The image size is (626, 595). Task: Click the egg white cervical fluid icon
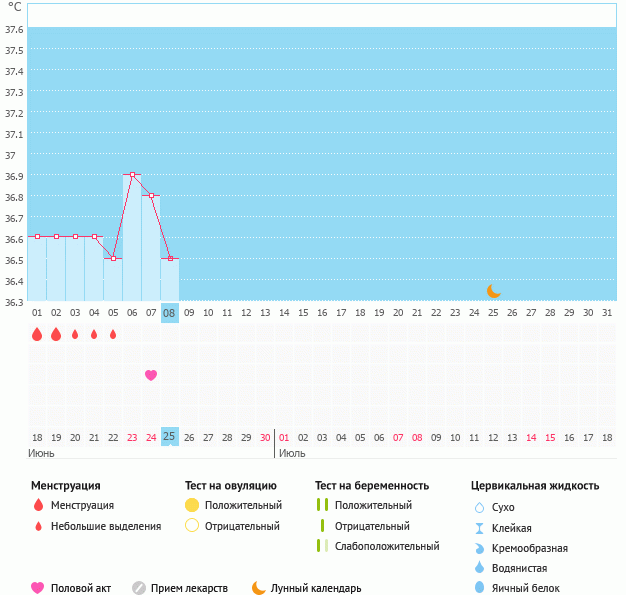coord(479,588)
